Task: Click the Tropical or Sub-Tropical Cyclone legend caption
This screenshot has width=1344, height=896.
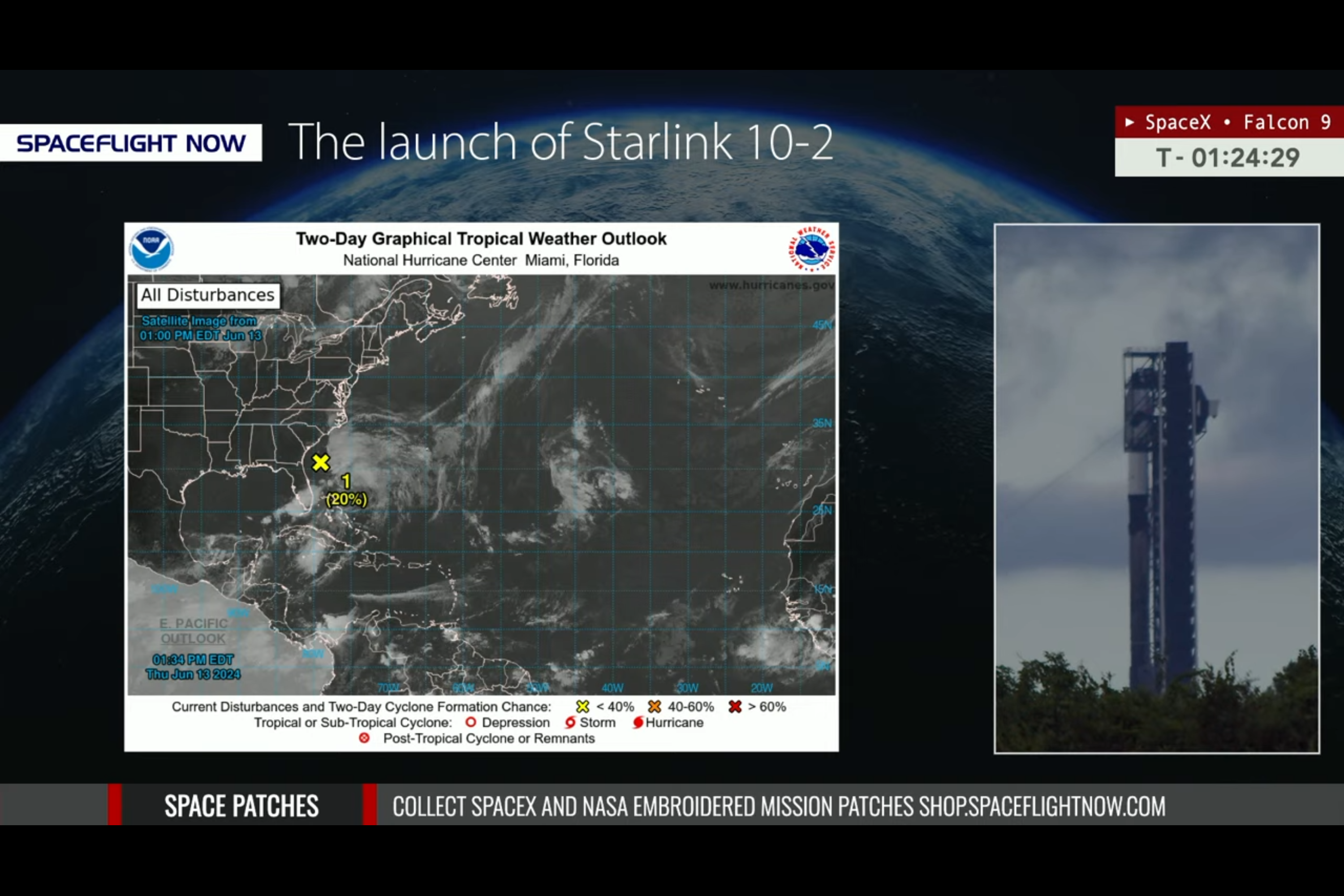Action: 353,723
